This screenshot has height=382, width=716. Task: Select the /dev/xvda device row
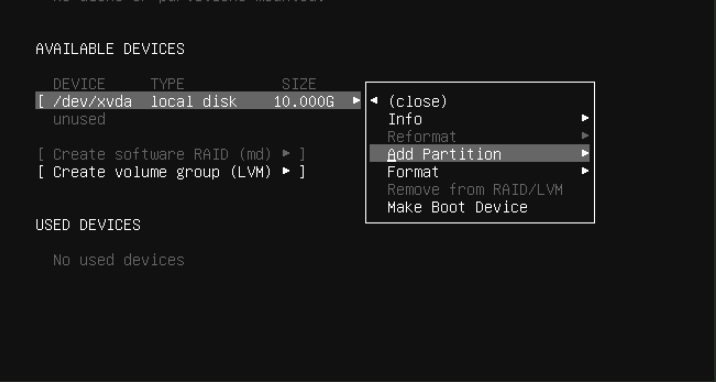pos(198,101)
